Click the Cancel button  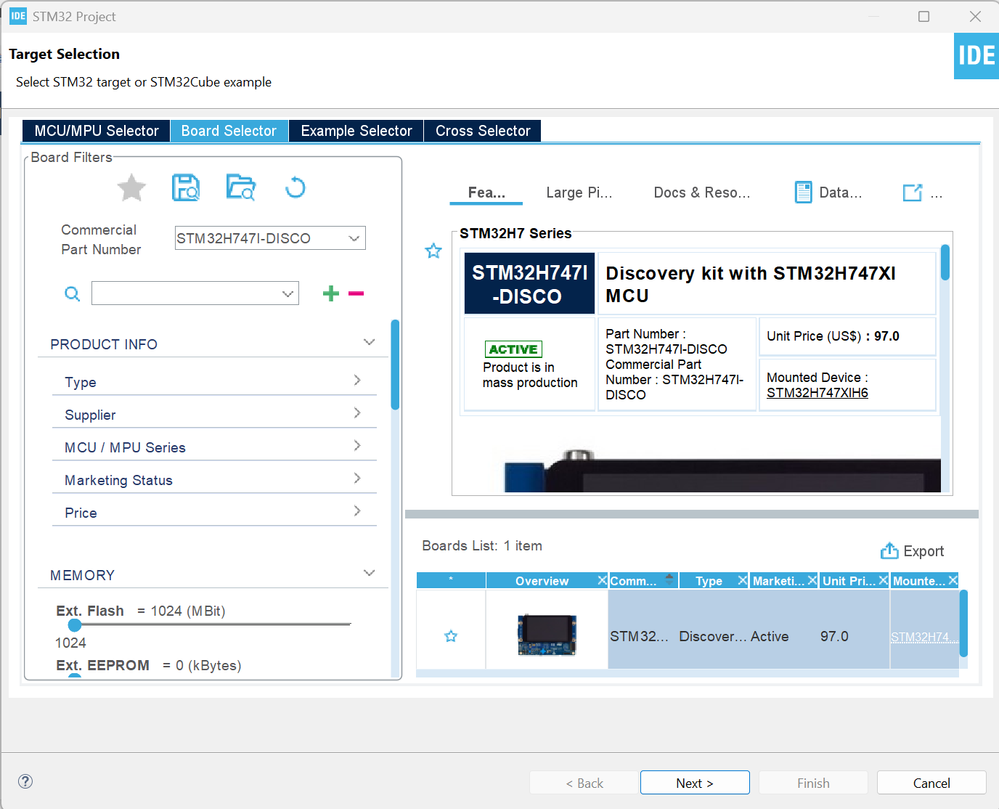[931, 783]
